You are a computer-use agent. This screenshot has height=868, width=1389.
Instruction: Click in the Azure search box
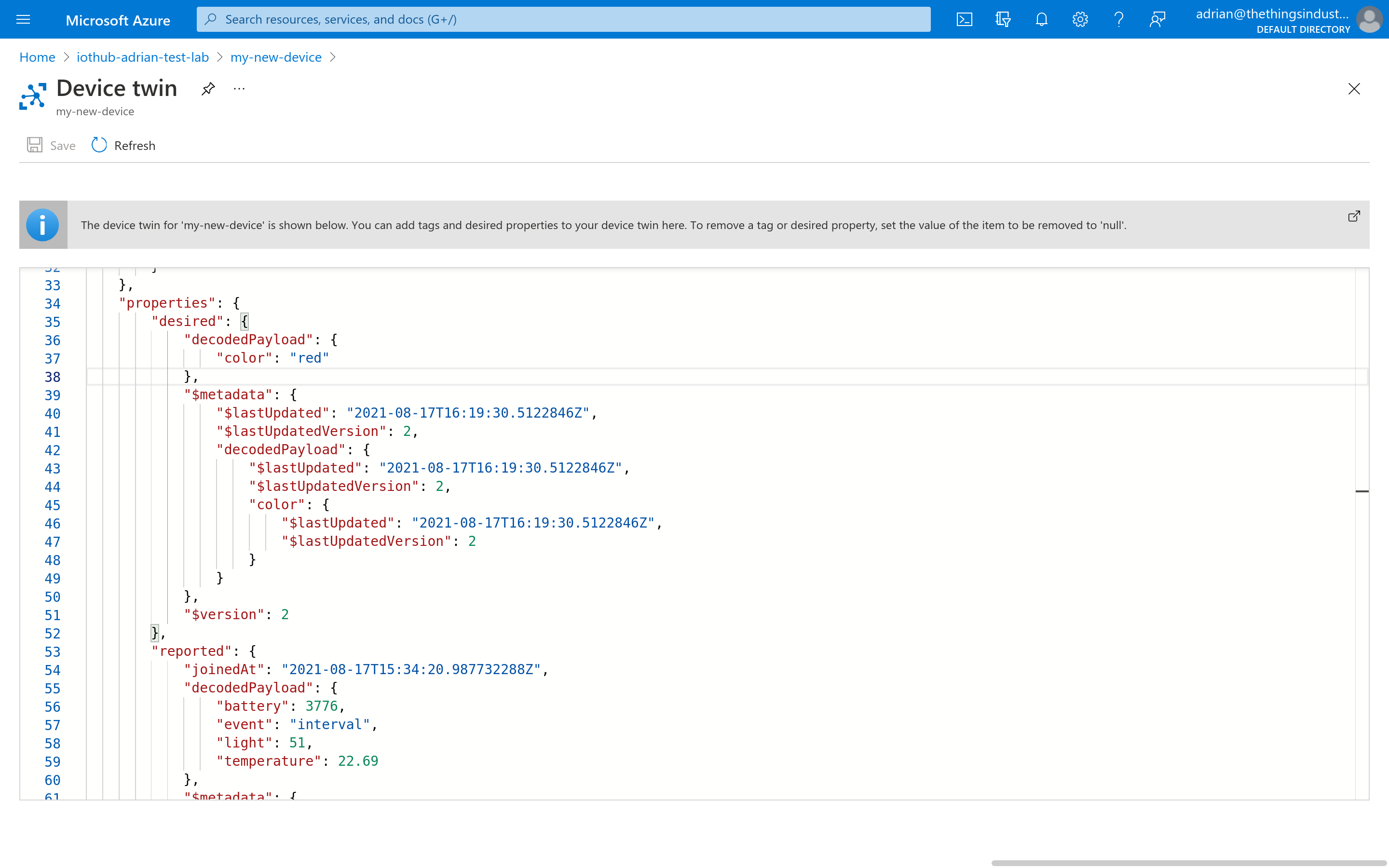point(562,19)
